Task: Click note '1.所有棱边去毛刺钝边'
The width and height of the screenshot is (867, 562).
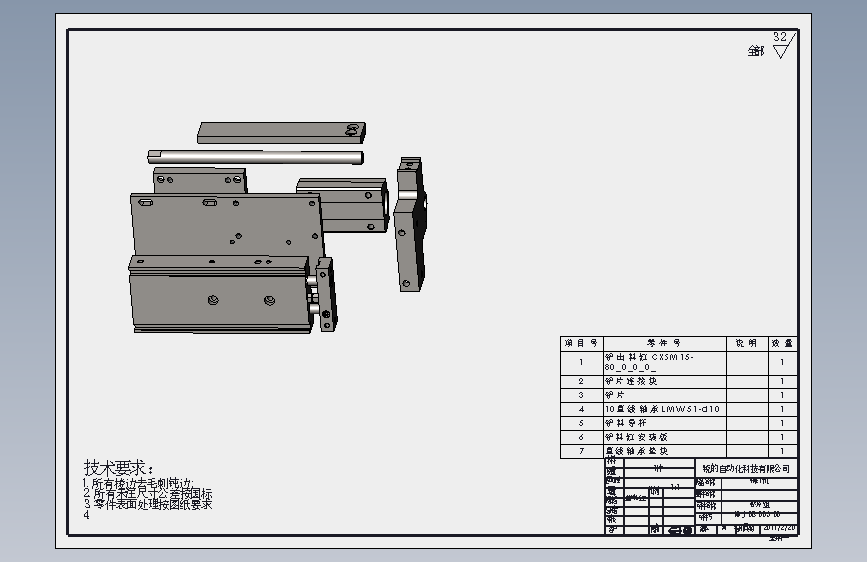Action: pos(138,483)
